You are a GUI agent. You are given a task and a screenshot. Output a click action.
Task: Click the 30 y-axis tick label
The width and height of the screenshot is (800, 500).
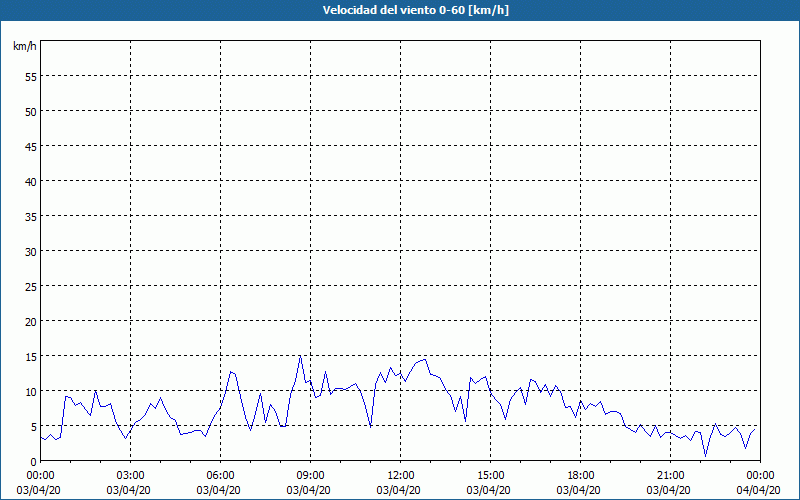(x=30, y=251)
